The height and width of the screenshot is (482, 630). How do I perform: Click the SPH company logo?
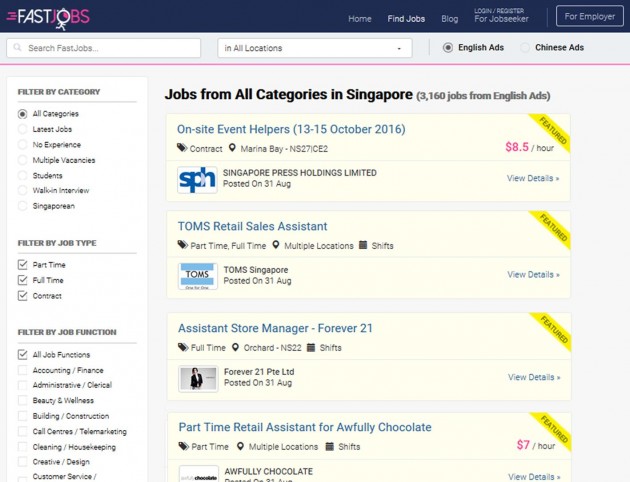[197, 179]
